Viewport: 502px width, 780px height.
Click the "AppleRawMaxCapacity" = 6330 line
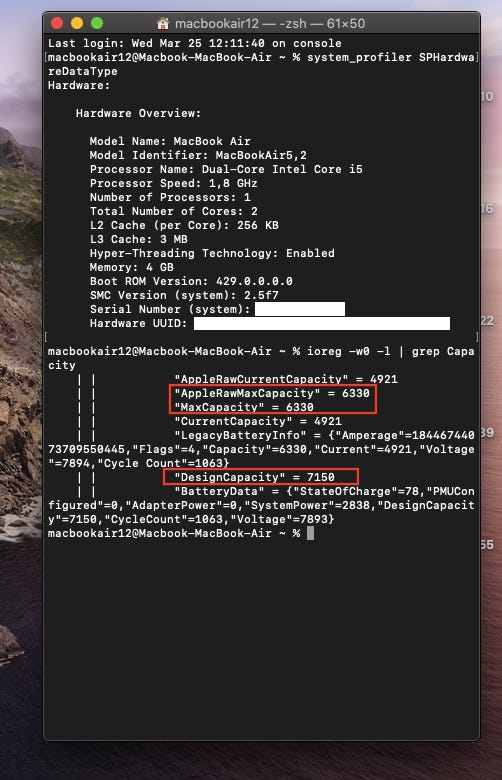(x=272, y=393)
